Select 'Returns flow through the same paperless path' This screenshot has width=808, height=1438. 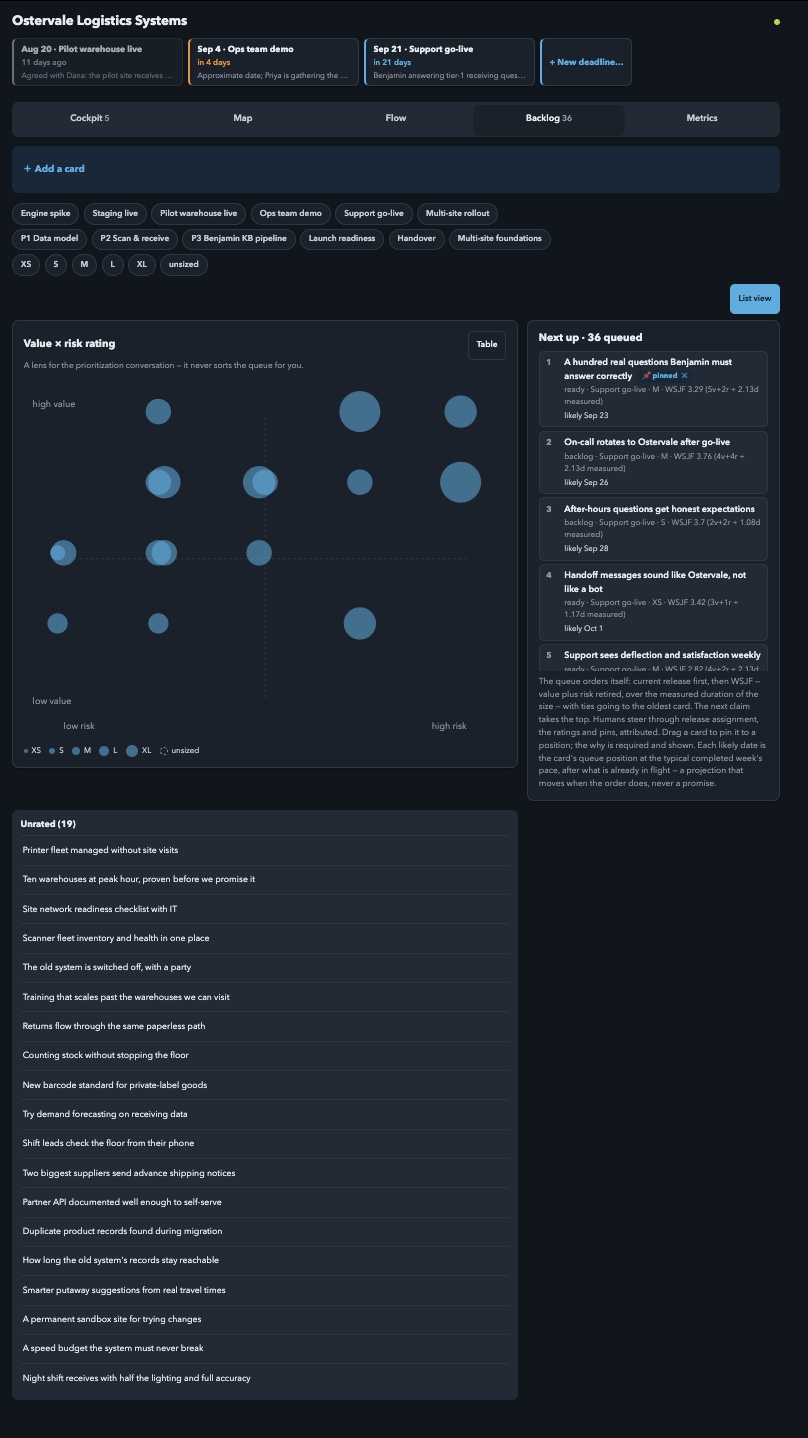tap(265, 1026)
